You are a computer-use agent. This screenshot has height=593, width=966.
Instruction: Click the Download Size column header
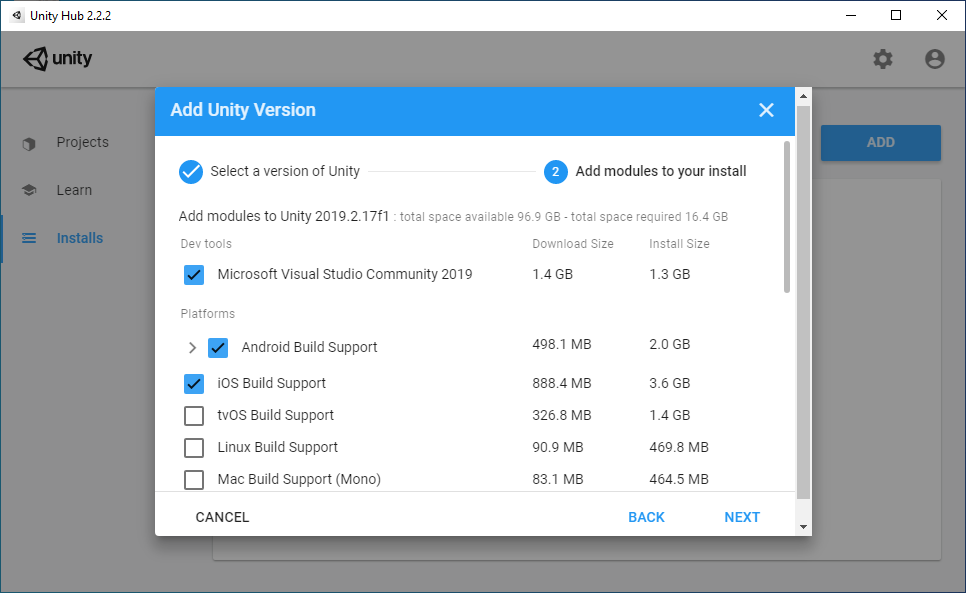click(573, 244)
